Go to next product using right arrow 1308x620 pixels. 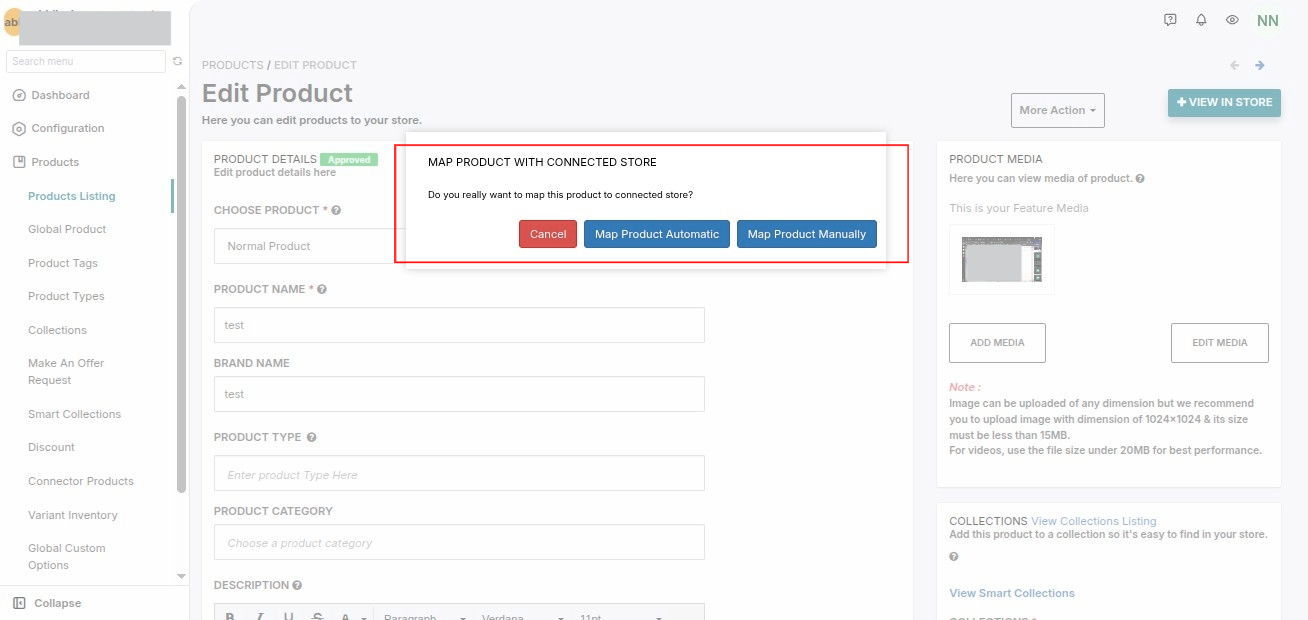(1260, 65)
